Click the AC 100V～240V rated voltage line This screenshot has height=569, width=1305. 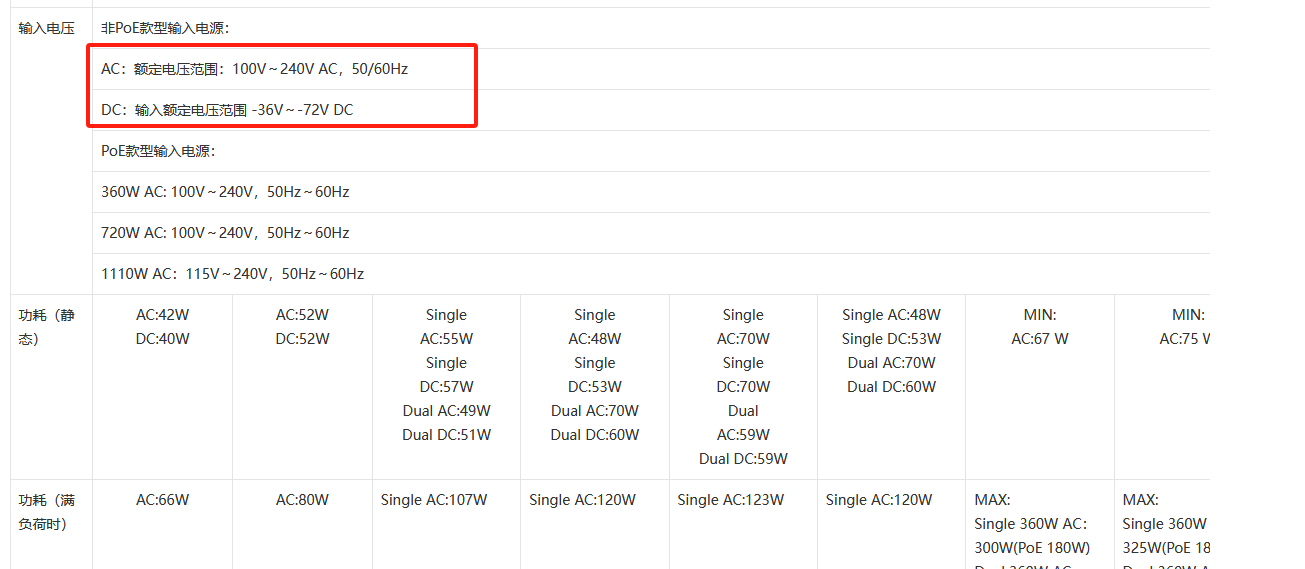click(x=254, y=69)
